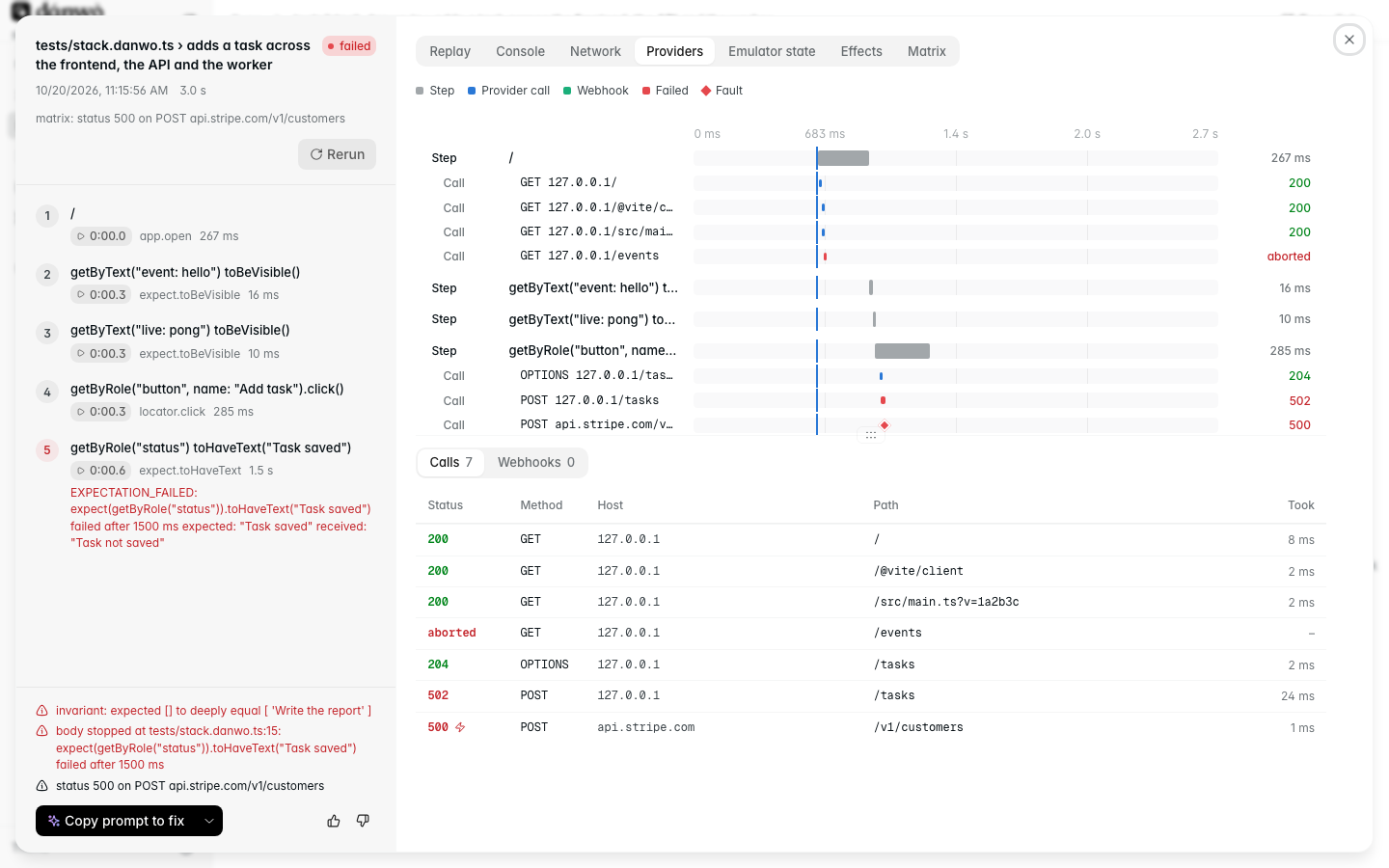Select the 204 OPTIONS /tasks table row
The height and width of the screenshot is (868, 1389).
(871, 665)
